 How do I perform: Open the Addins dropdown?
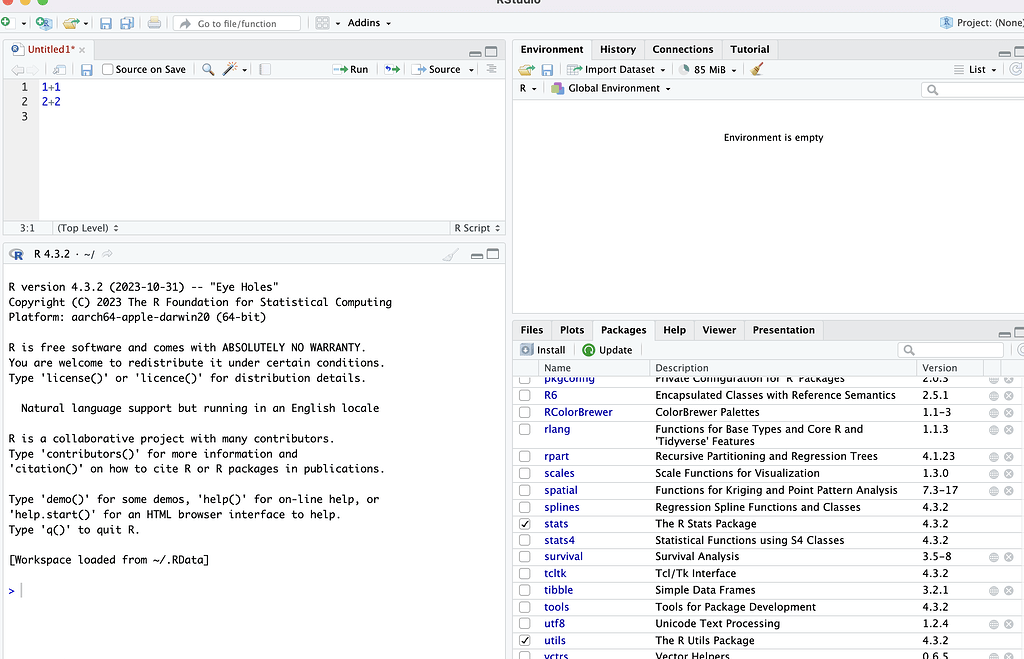coord(369,23)
